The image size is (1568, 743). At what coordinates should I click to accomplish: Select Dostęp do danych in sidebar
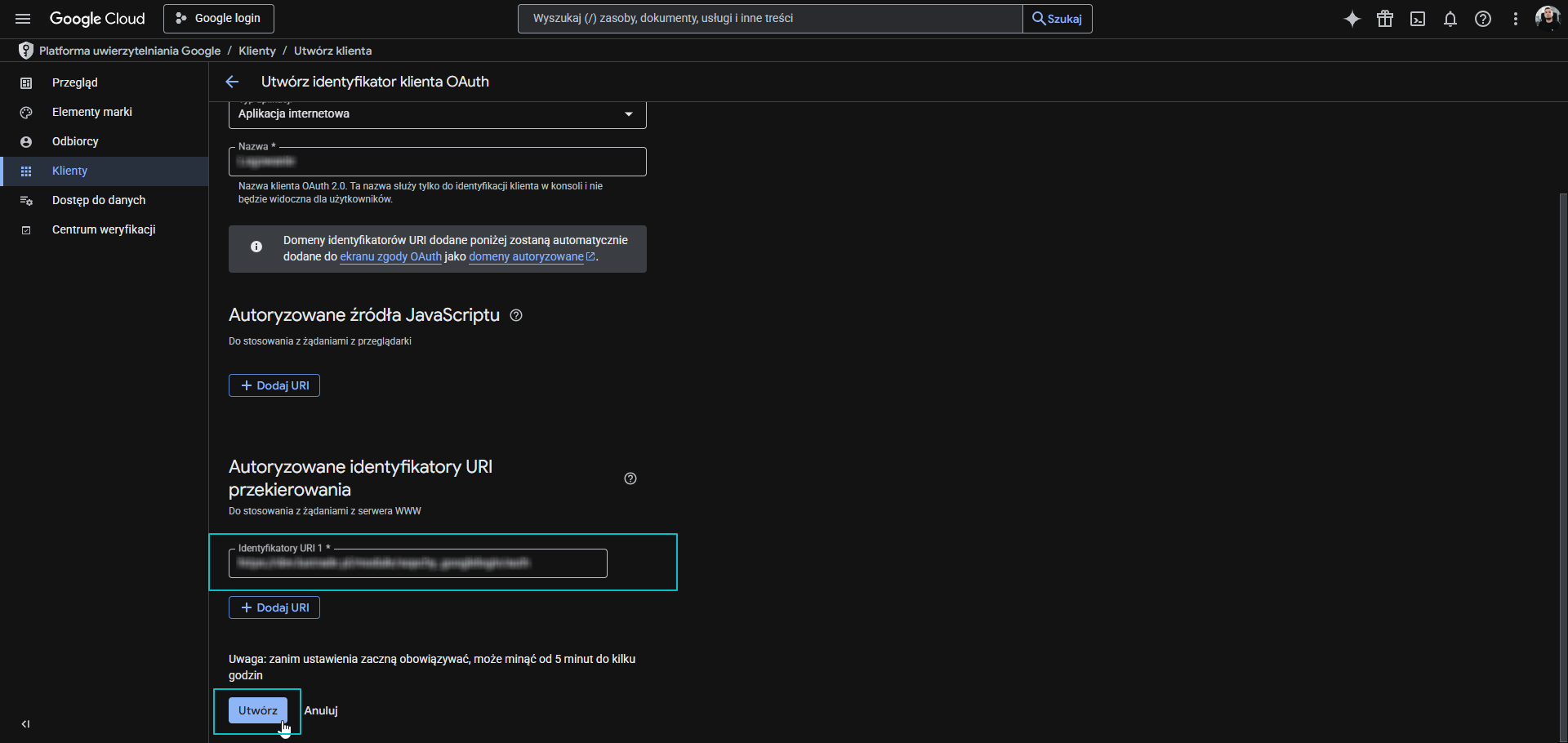[x=98, y=200]
